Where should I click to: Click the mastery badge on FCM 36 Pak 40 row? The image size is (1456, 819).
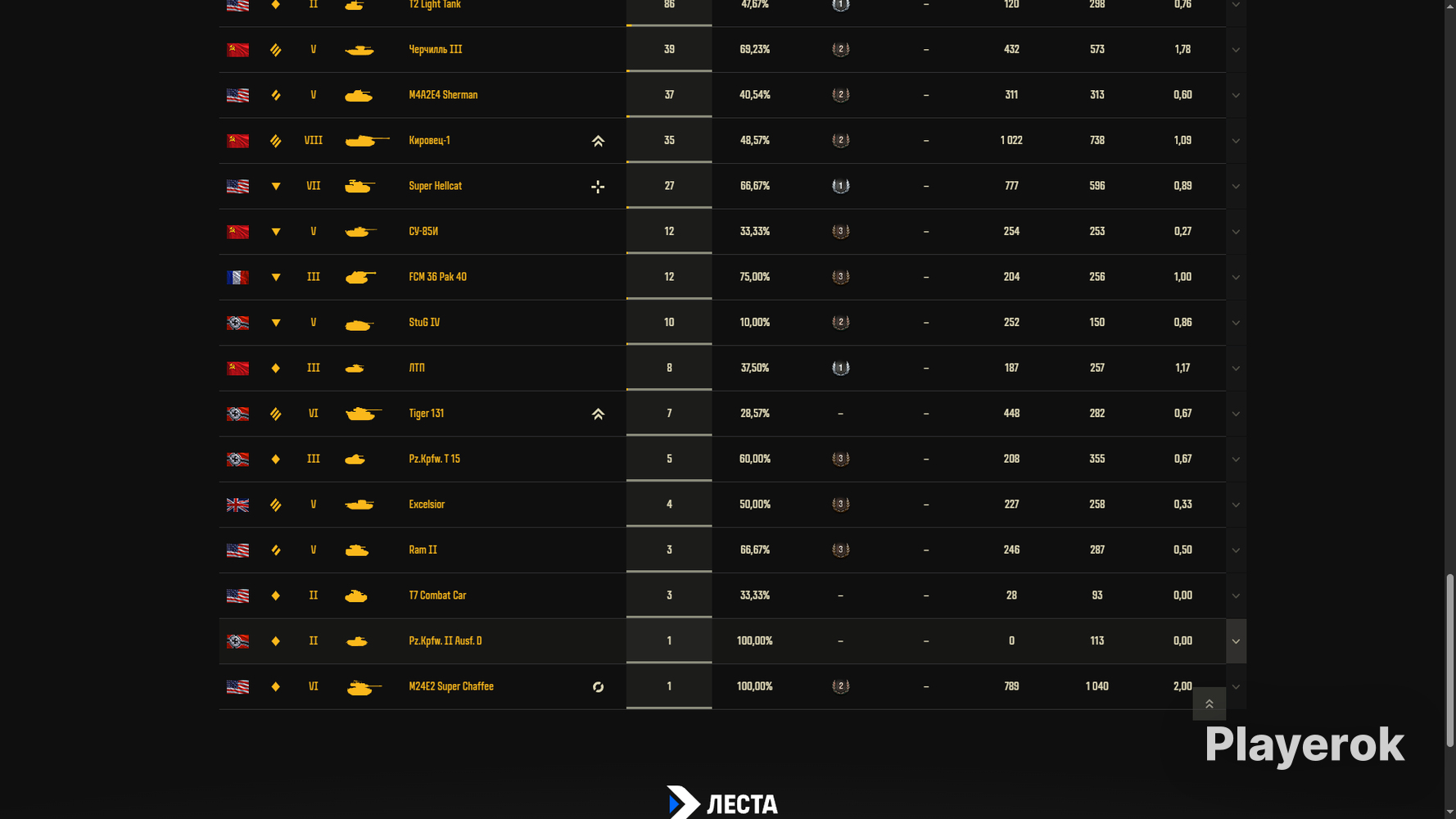[840, 277]
